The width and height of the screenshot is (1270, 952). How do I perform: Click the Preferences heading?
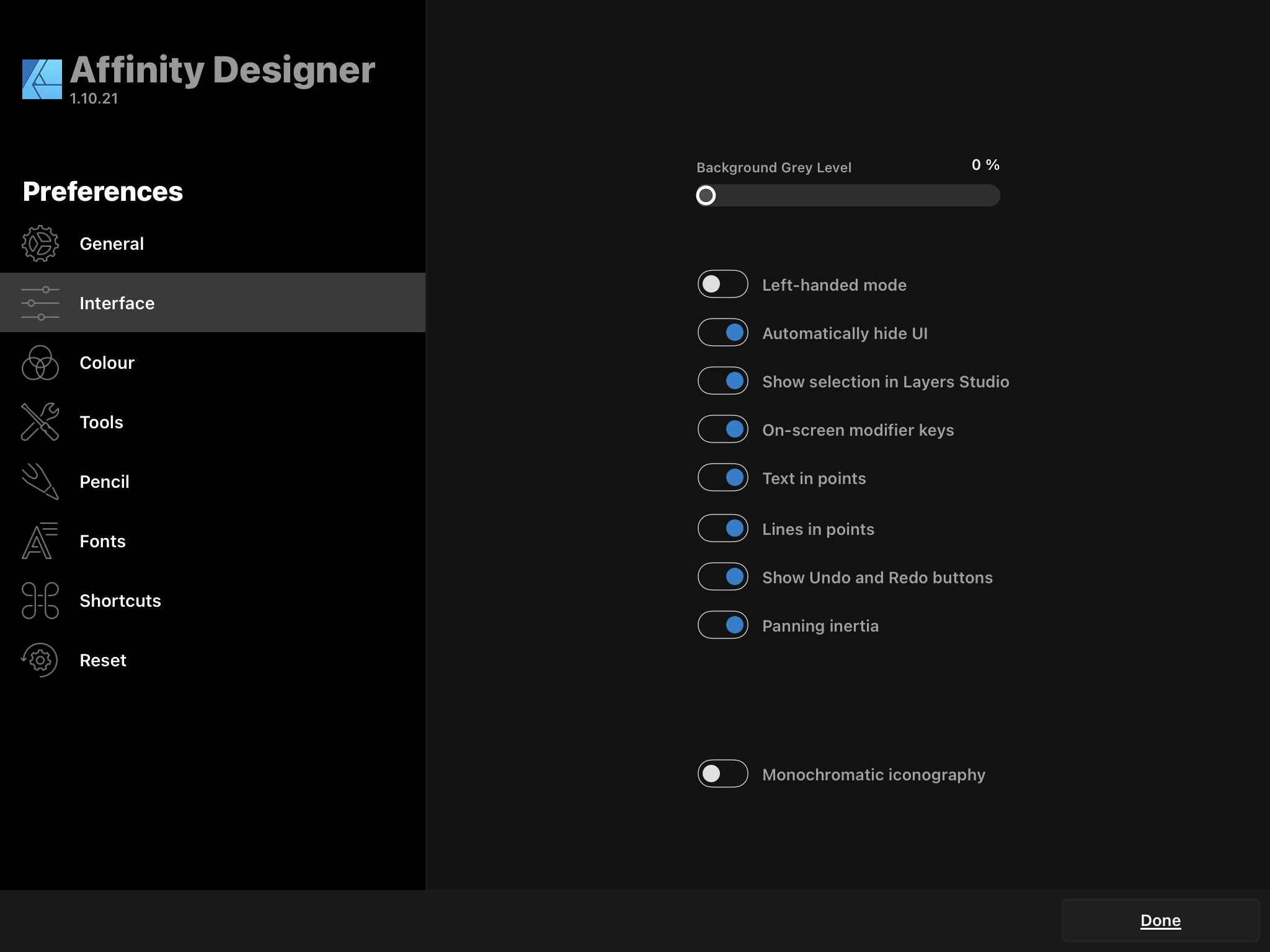pyautogui.click(x=103, y=192)
